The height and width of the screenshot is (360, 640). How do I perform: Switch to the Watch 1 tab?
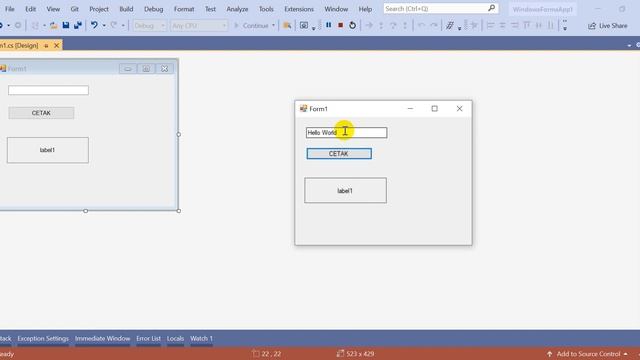coord(202,338)
